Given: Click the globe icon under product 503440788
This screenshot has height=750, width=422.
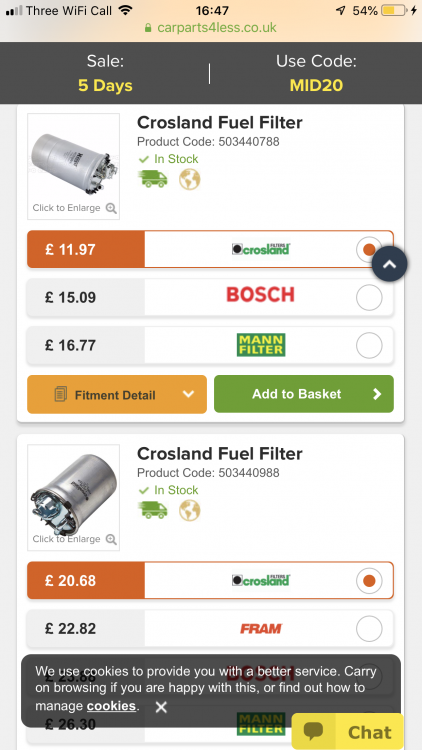Looking at the screenshot, I should (189, 179).
